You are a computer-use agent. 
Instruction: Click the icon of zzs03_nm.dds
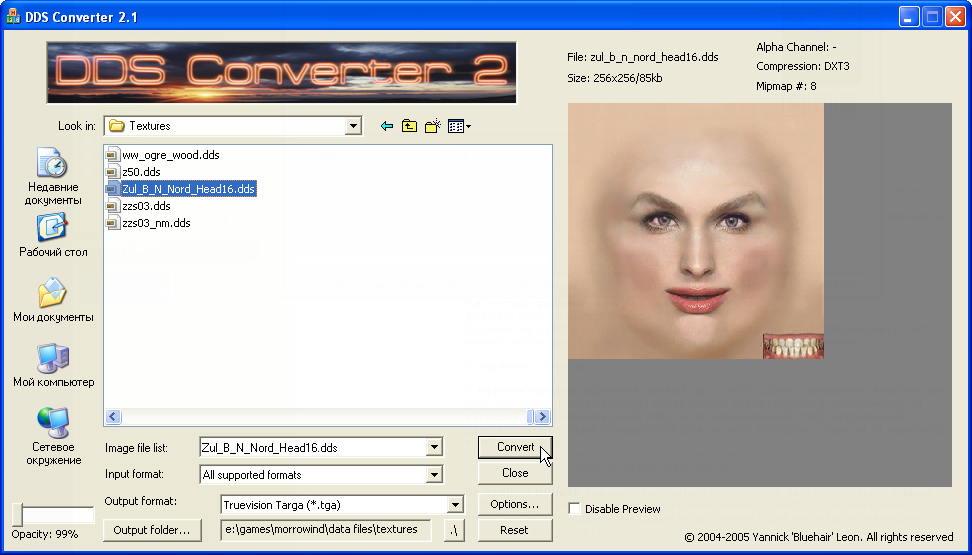(112, 223)
